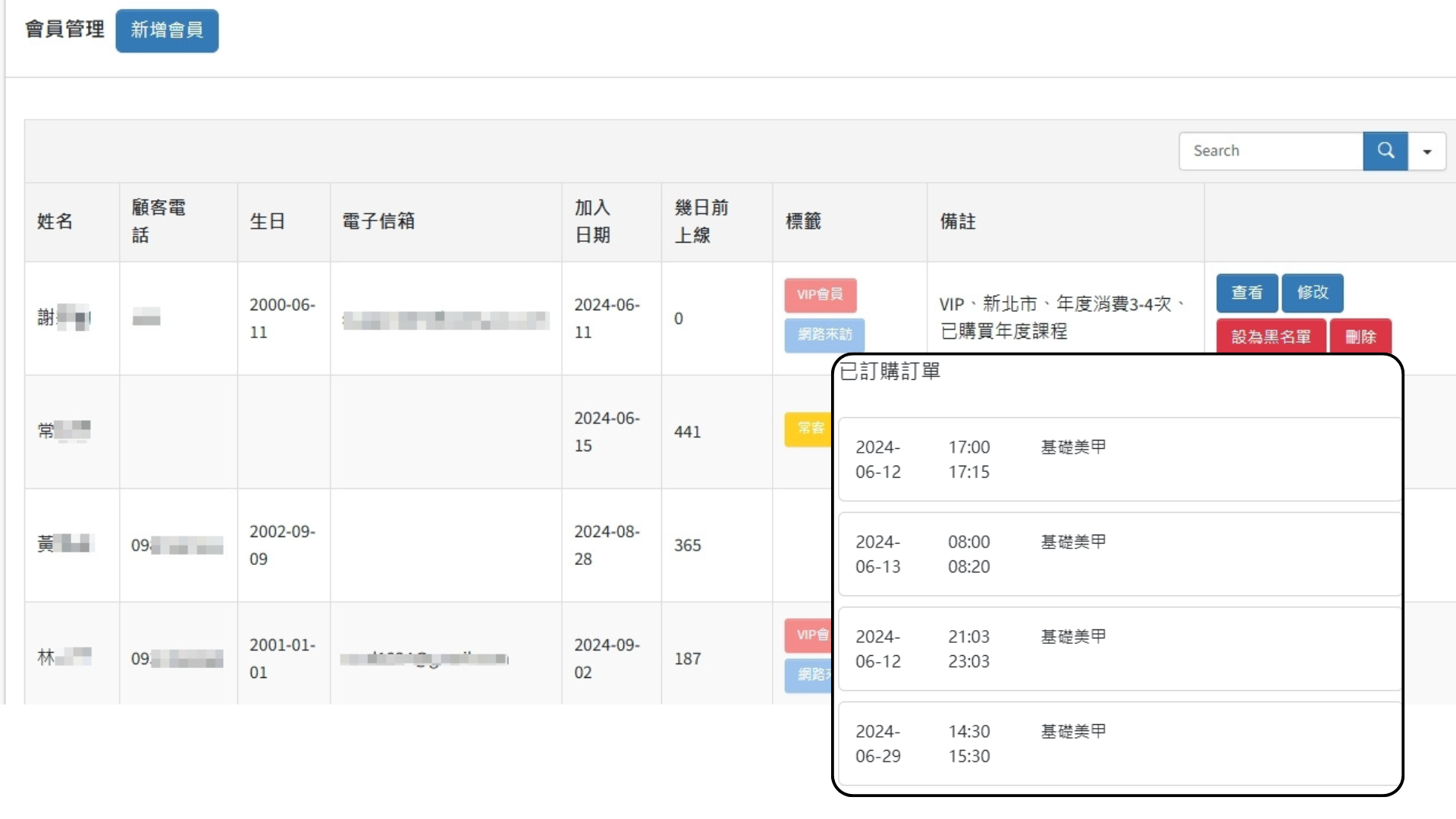Click the 設為黑名單 button

coord(1271,336)
